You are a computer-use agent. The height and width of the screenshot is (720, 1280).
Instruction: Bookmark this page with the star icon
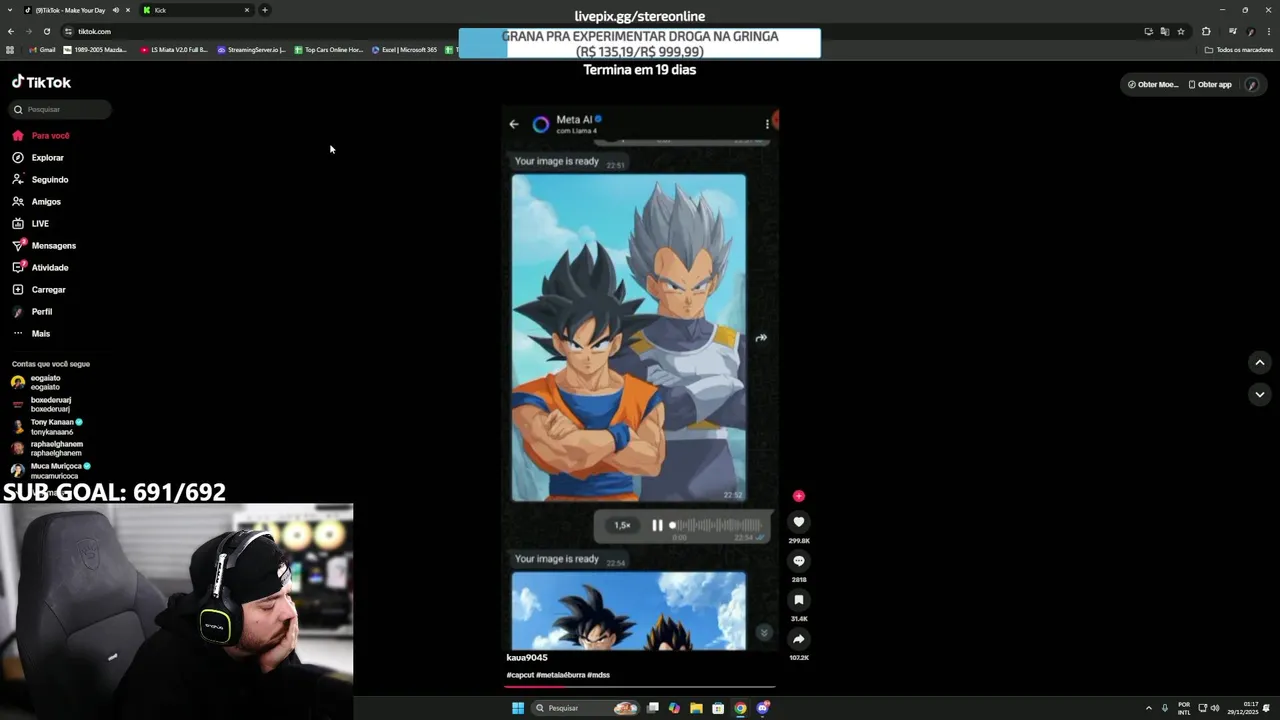tap(1181, 31)
